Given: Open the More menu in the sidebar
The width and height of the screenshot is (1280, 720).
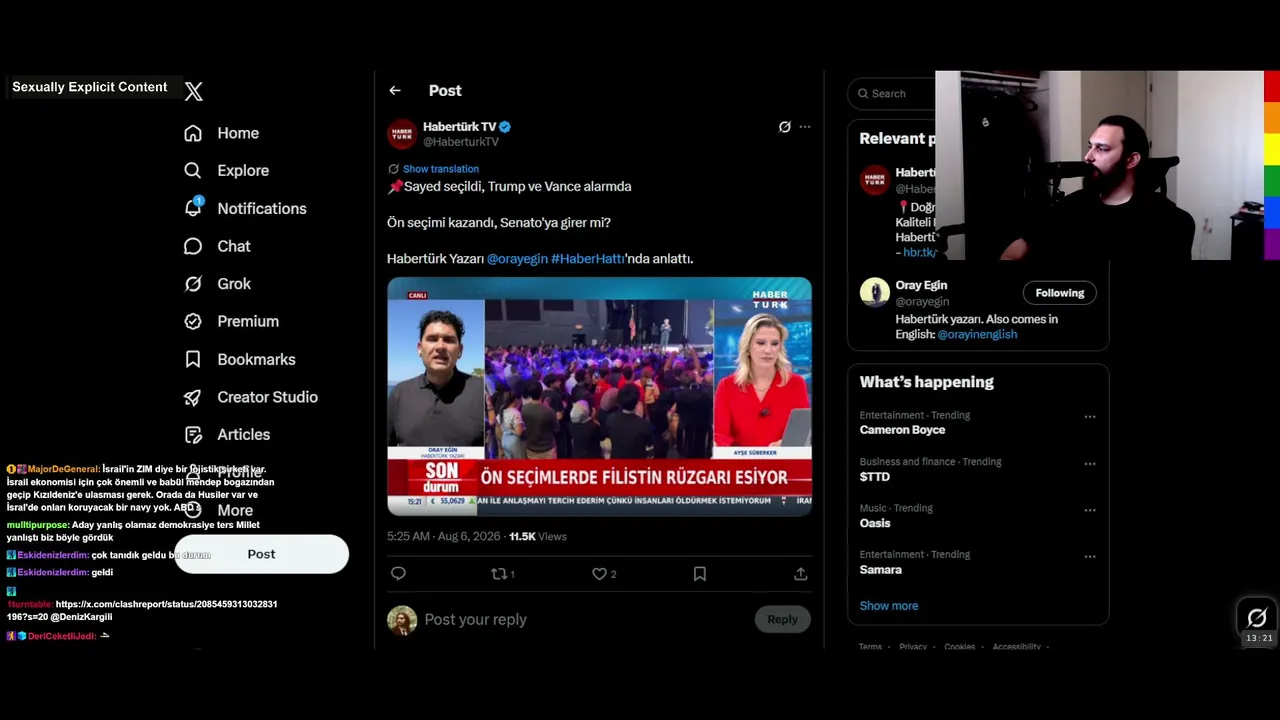Looking at the screenshot, I should (x=219, y=510).
